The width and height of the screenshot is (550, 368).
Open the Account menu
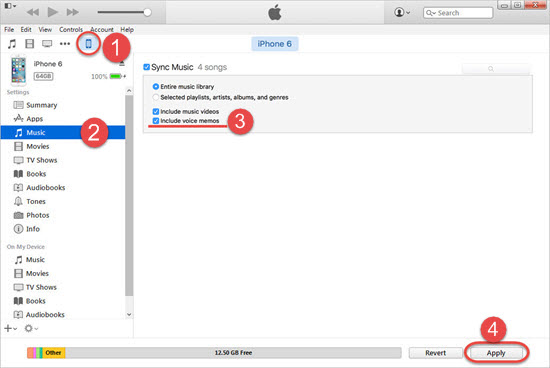click(x=102, y=29)
